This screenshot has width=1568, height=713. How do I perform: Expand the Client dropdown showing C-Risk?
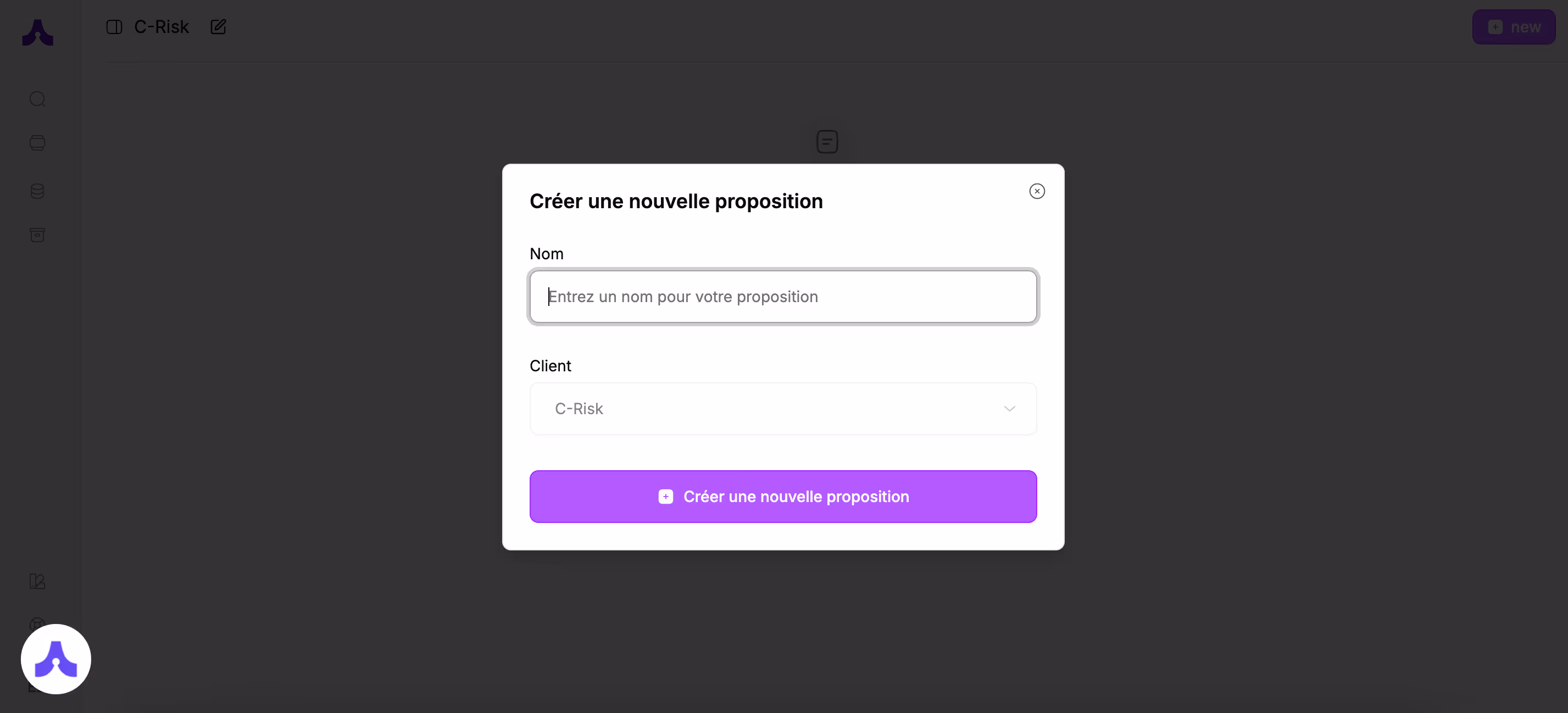tap(783, 408)
